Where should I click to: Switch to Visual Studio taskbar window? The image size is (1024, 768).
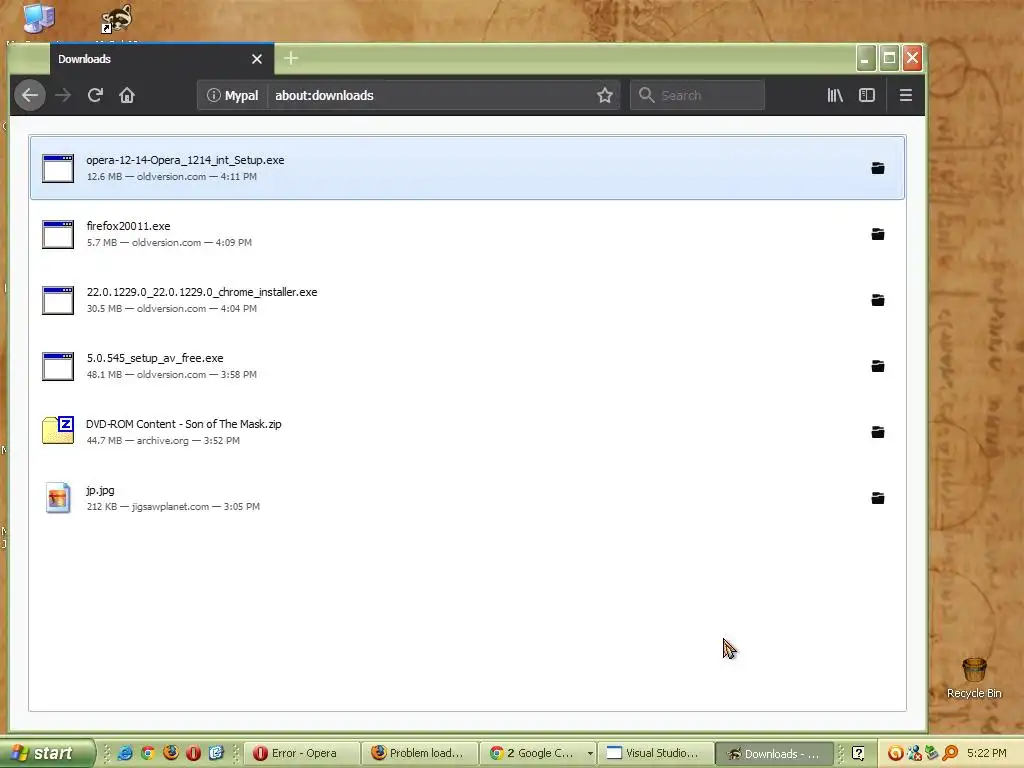click(657, 753)
